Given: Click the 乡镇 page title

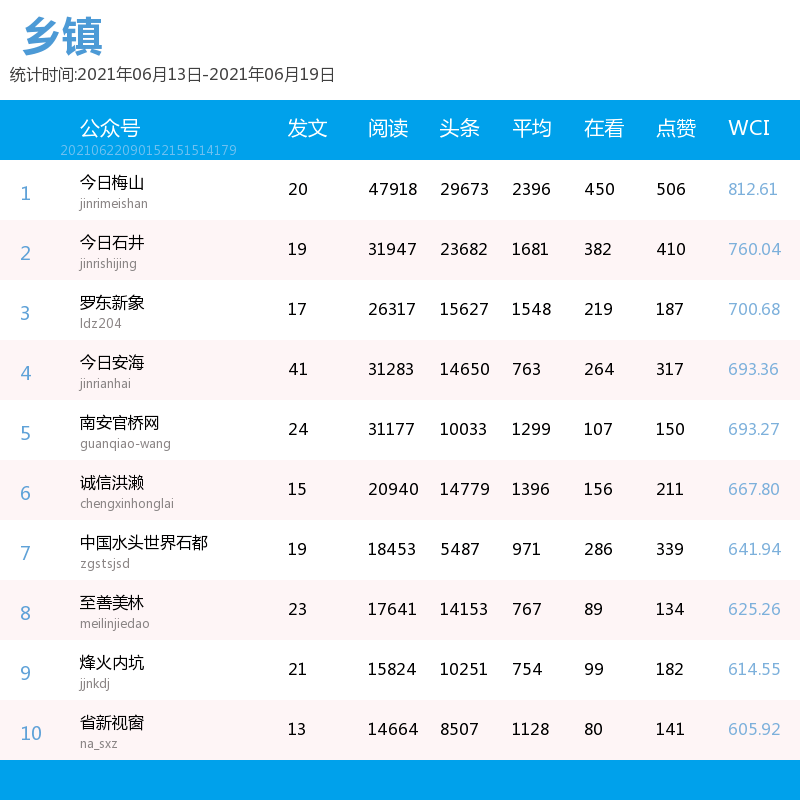Looking at the screenshot, I should [63, 36].
